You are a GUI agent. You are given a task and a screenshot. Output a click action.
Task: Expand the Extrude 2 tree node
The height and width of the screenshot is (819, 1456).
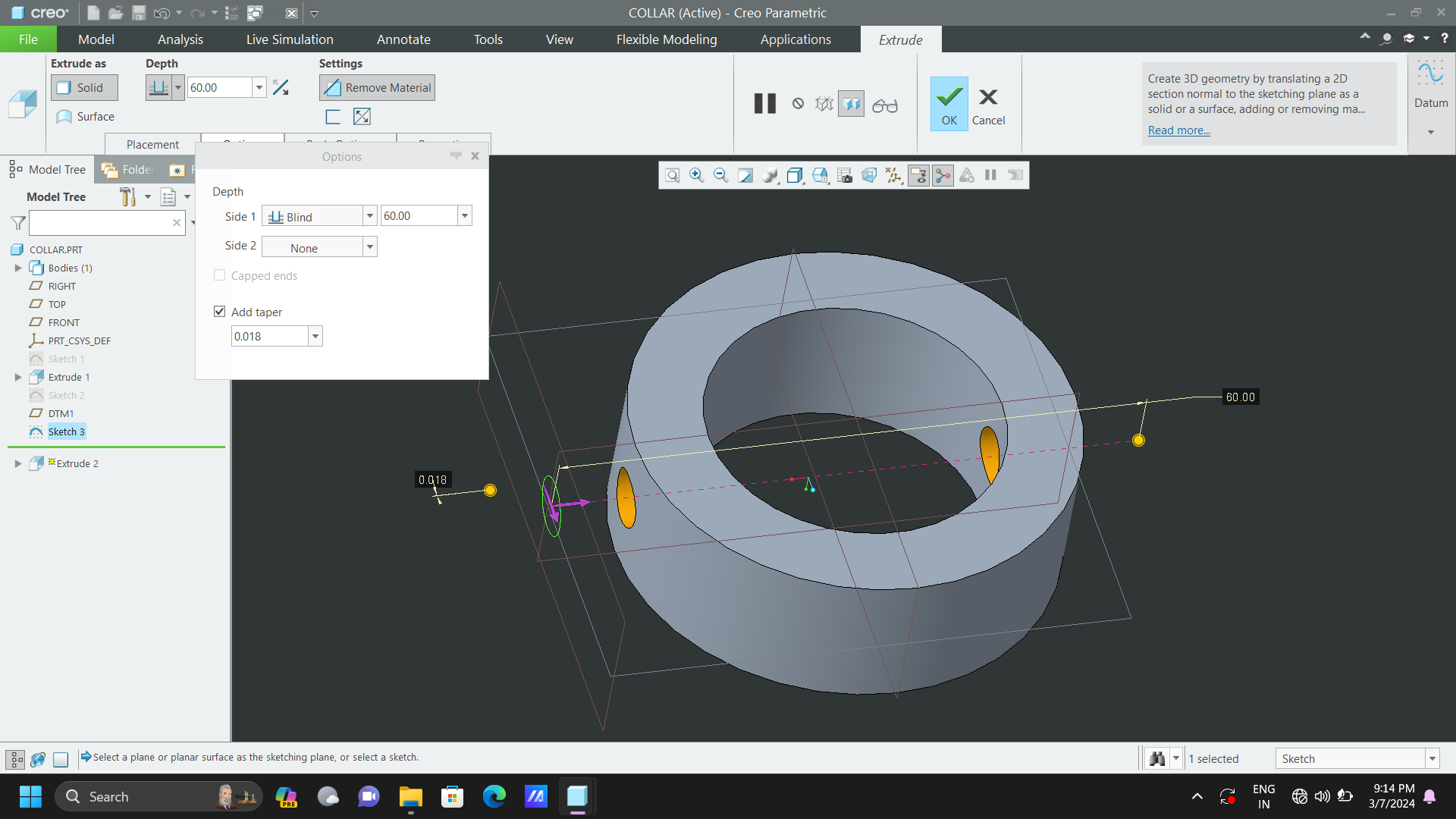(x=18, y=463)
